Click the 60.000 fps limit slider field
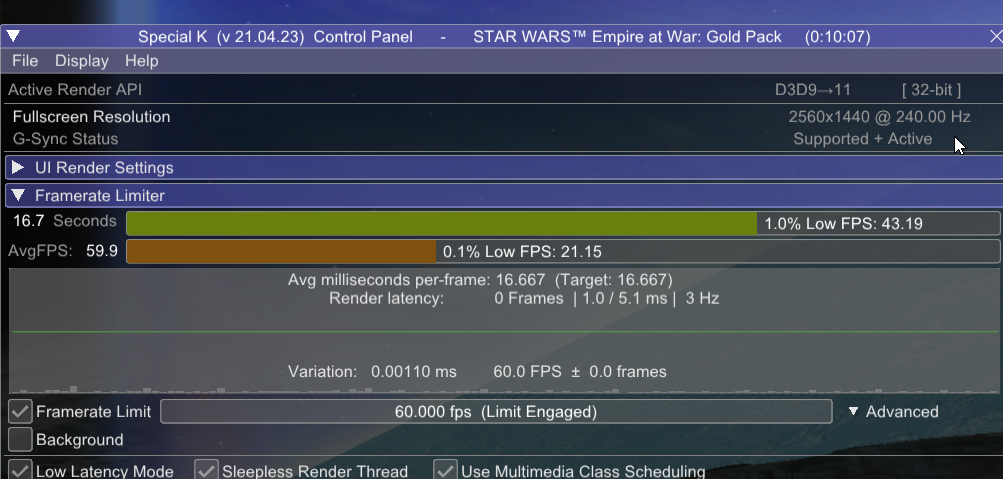This screenshot has height=479, width=1003. (x=496, y=412)
